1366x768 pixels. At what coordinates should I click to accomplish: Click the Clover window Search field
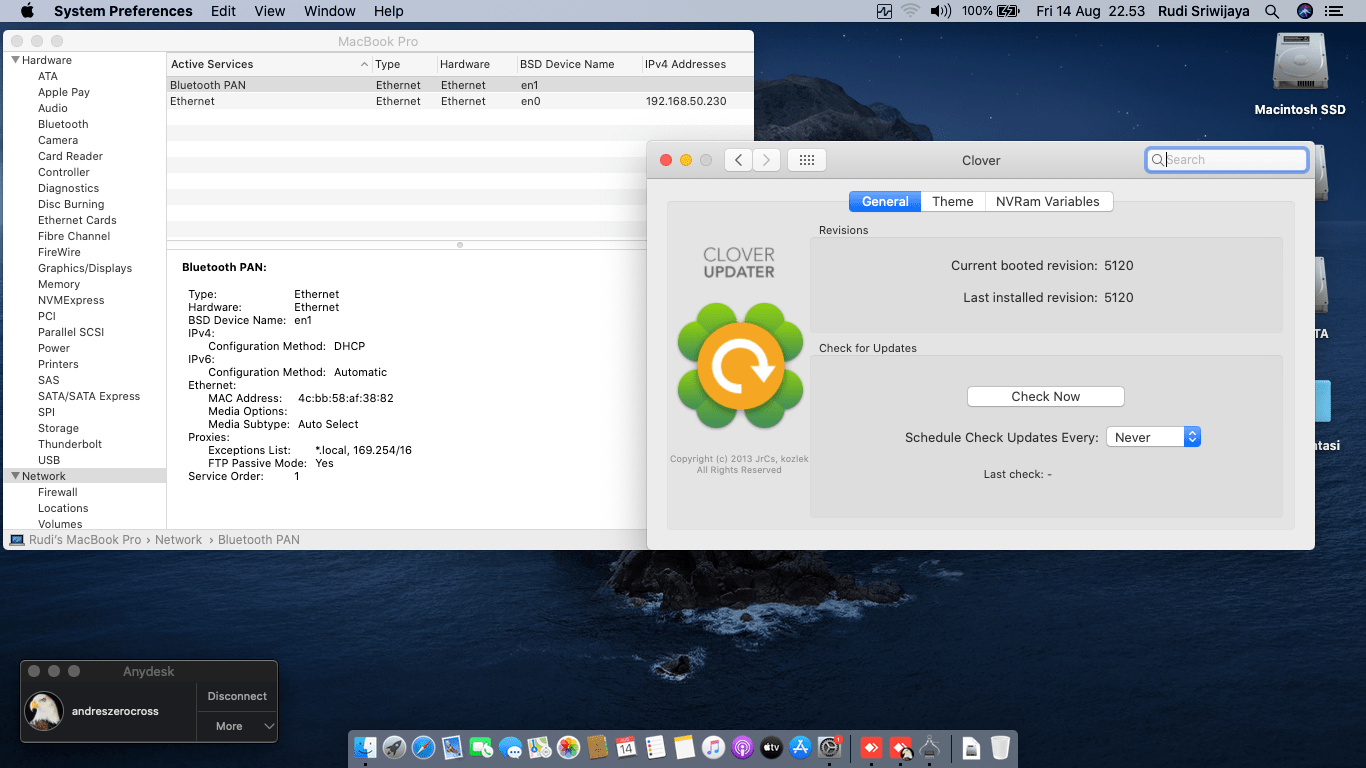(1227, 160)
